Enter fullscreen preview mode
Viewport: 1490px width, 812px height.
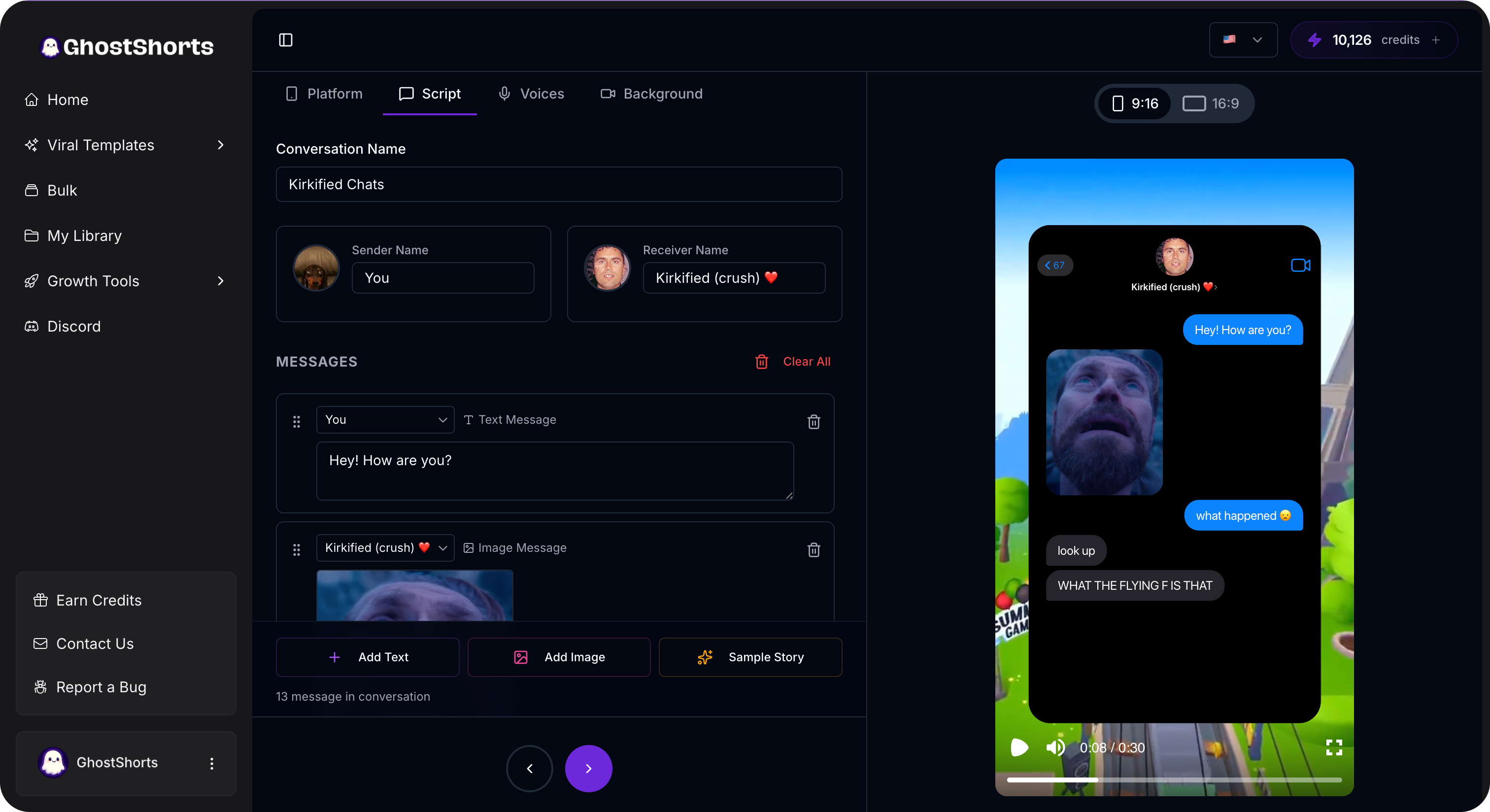click(1334, 747)
